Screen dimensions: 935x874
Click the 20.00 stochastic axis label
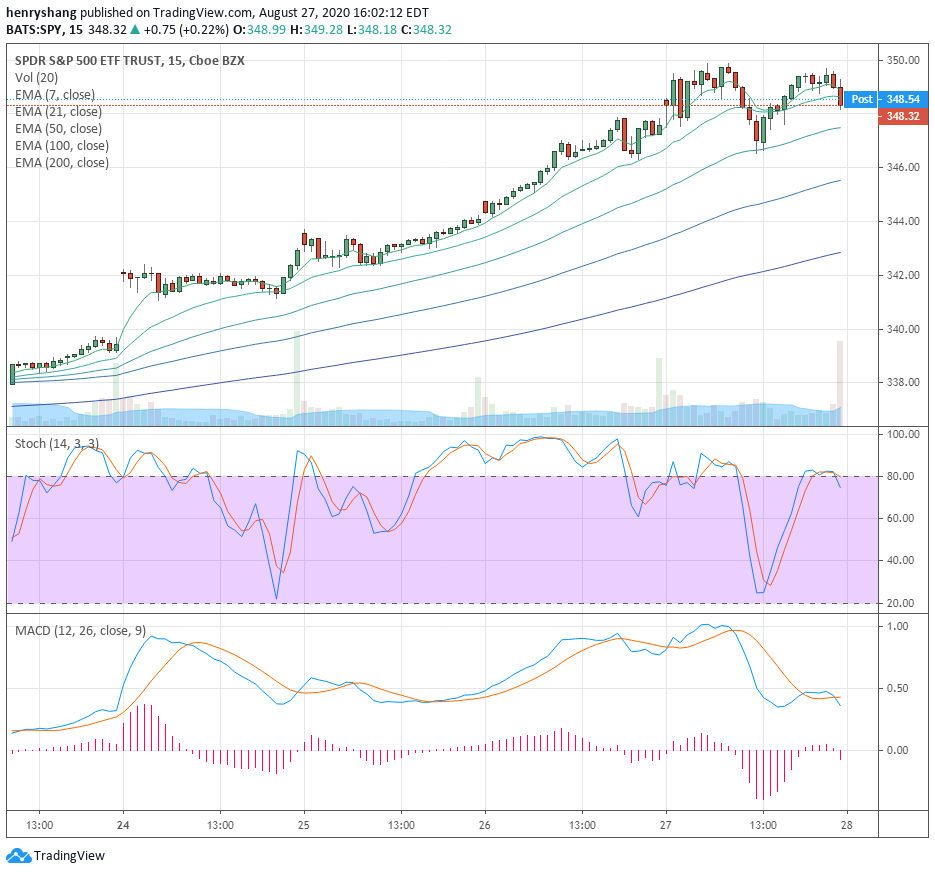tap(900, 603)
